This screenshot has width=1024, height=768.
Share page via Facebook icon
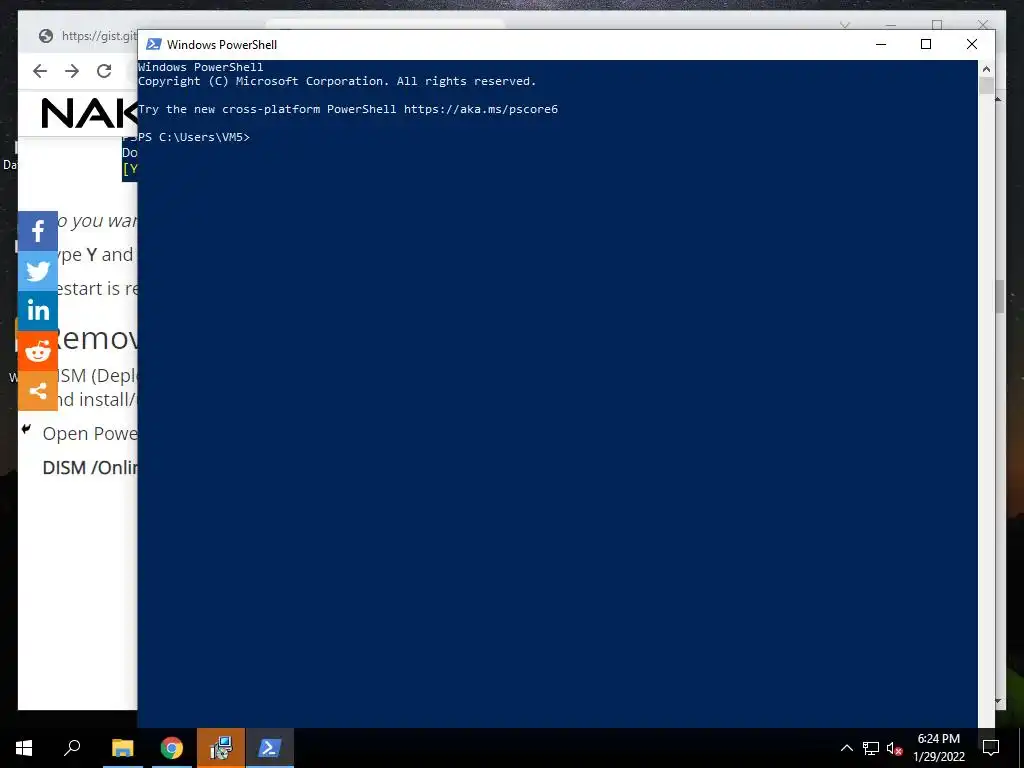point(38,231)
